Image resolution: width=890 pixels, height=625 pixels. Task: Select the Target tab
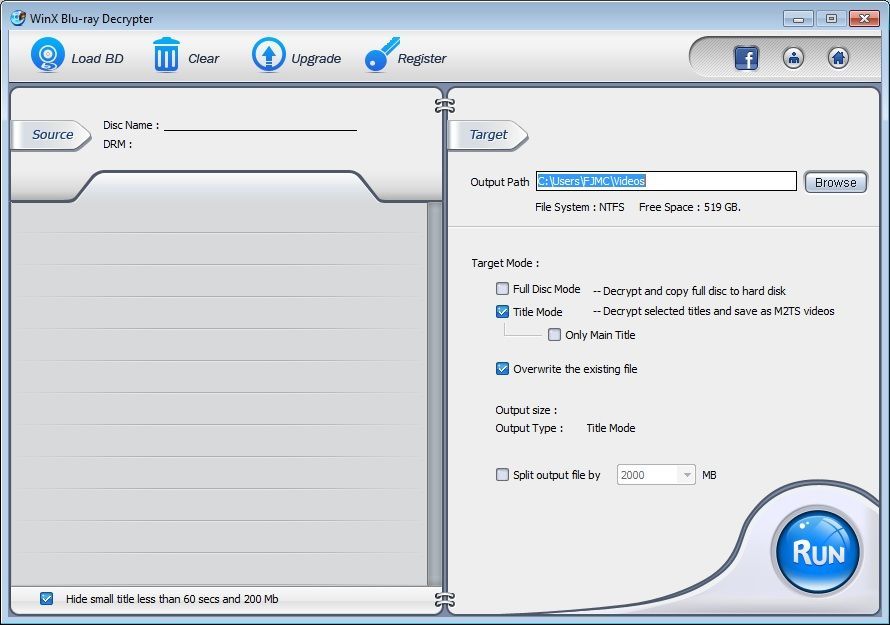tap(488, 135)
